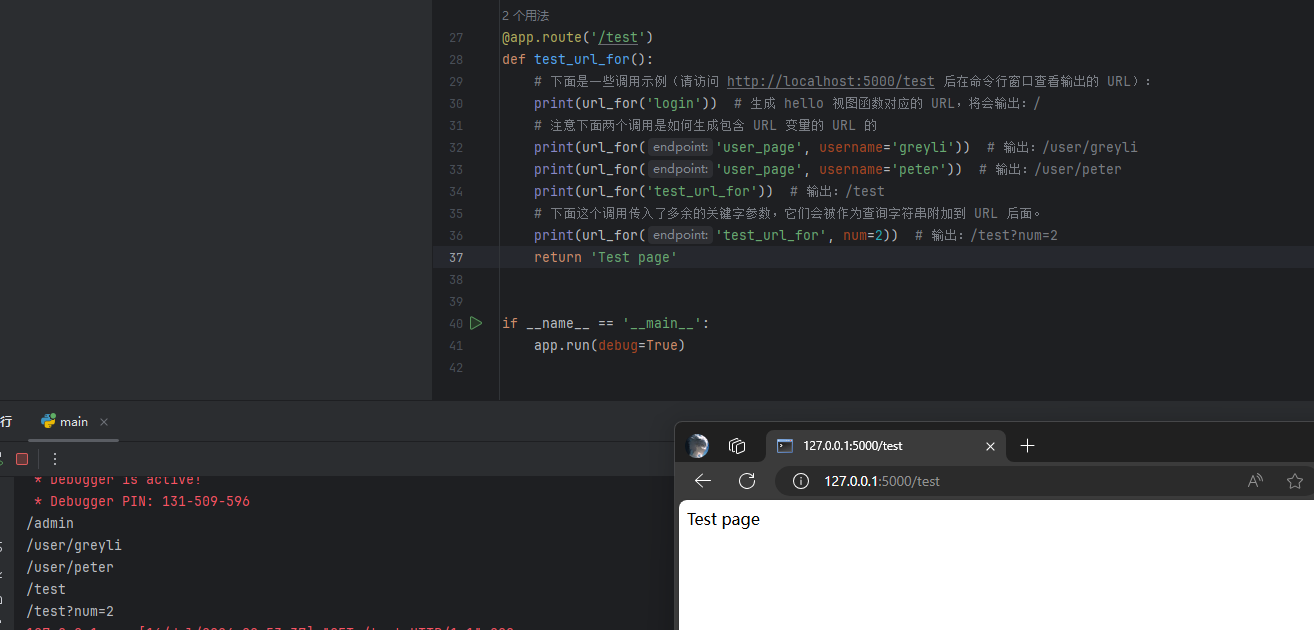
Task: Close the 127.0.0.1:5000/test browser tab
Action: pyautogui.click(x=990, y=446)
